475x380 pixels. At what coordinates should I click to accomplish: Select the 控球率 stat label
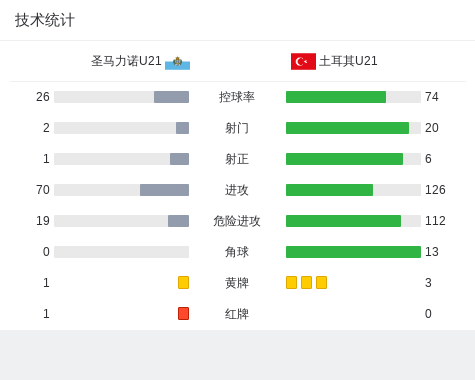[237, 97]
